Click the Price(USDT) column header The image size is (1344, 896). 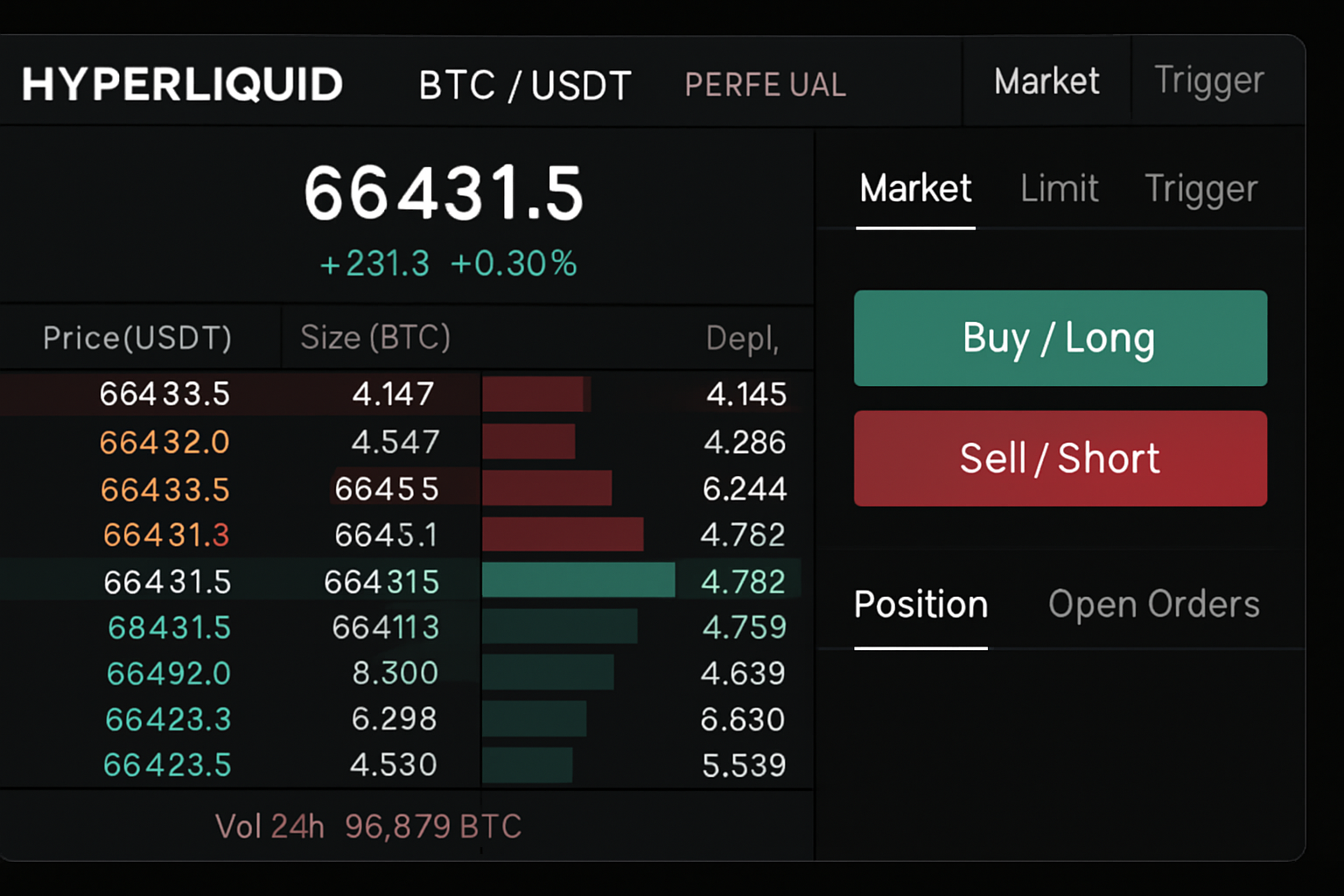[x=137, y=338]
